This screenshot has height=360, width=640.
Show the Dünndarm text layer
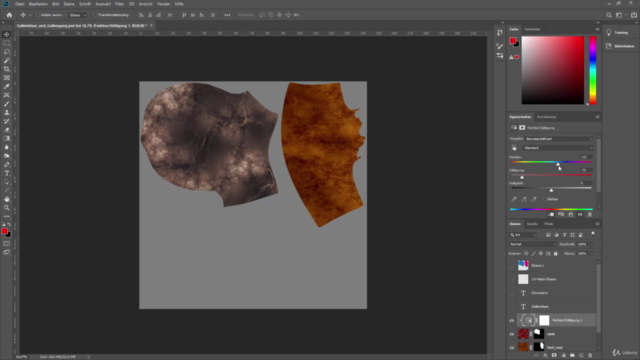pyautogui.click(x=512, y=293)
